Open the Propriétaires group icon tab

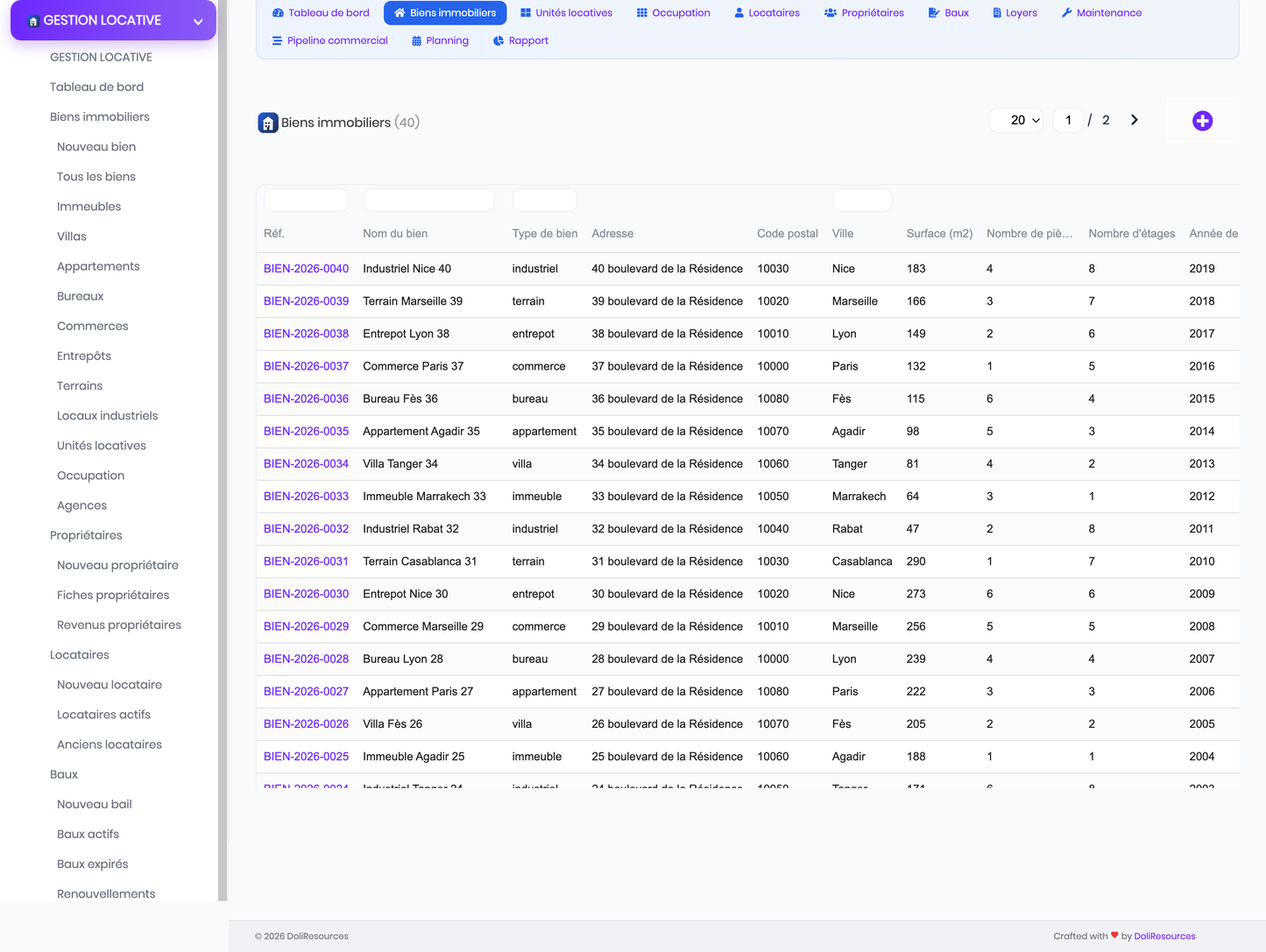coord(864,13)
